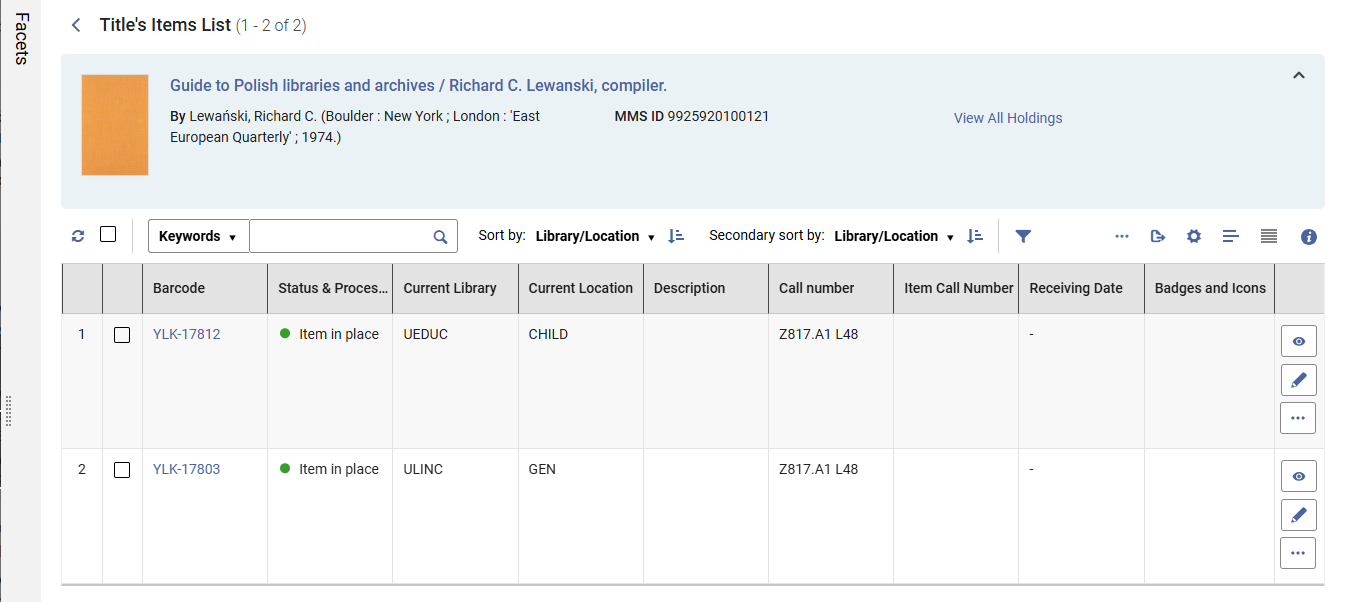Open barcode link YLK-17812
Screen dimensions: 1345x602
pos(186,334)
